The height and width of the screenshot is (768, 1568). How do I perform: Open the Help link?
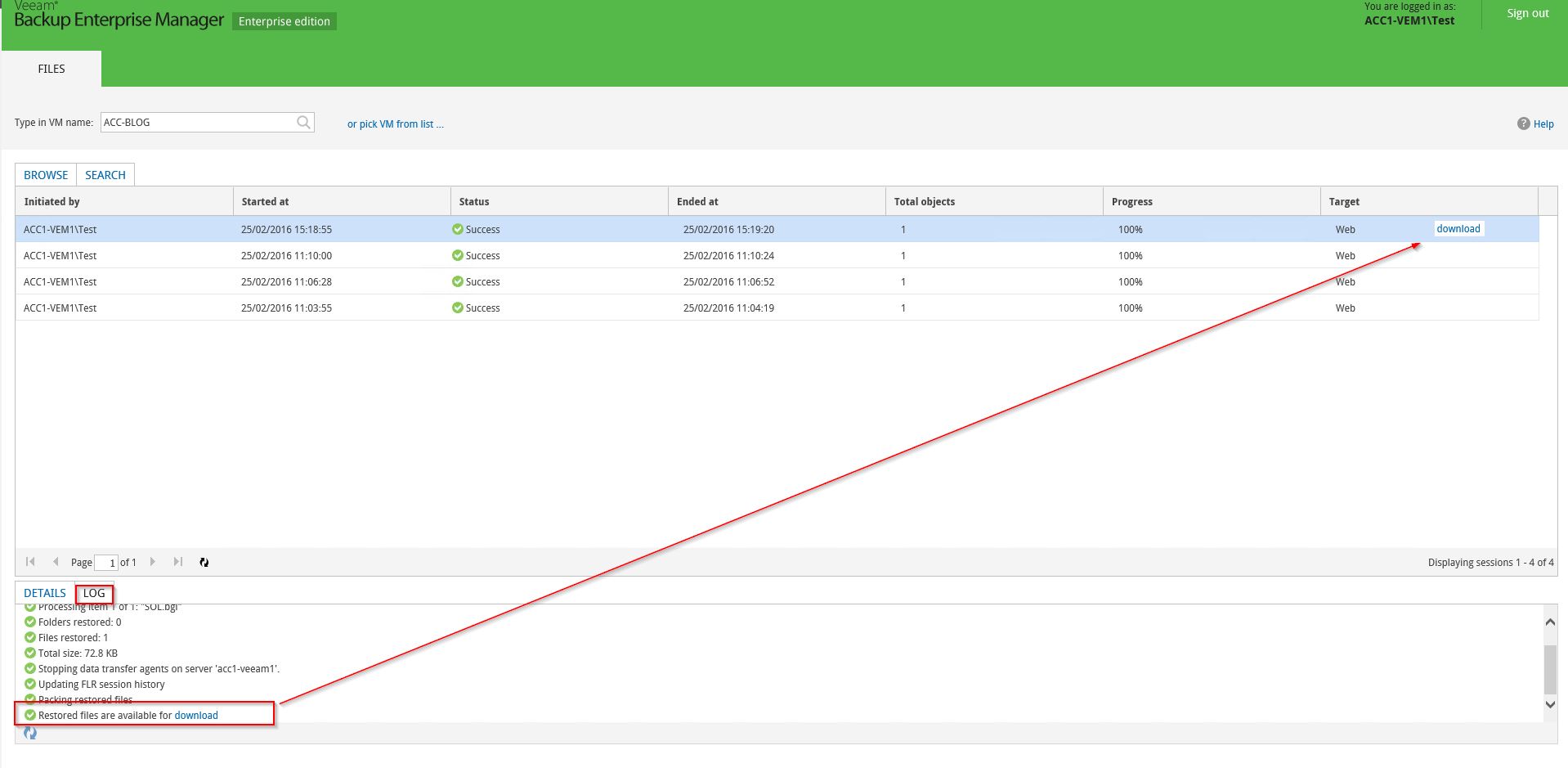(x=1543, y=124)
